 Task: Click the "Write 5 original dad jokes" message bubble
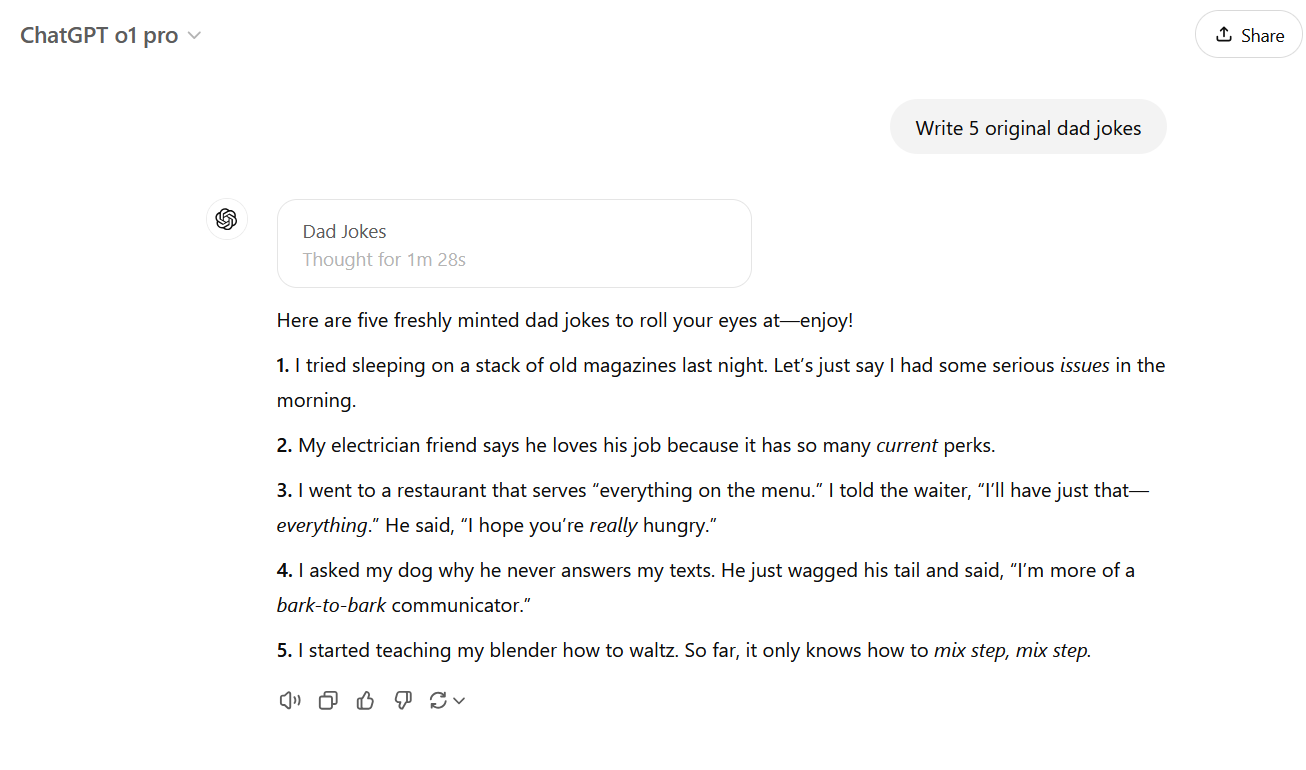click(x=1027, y=128)
